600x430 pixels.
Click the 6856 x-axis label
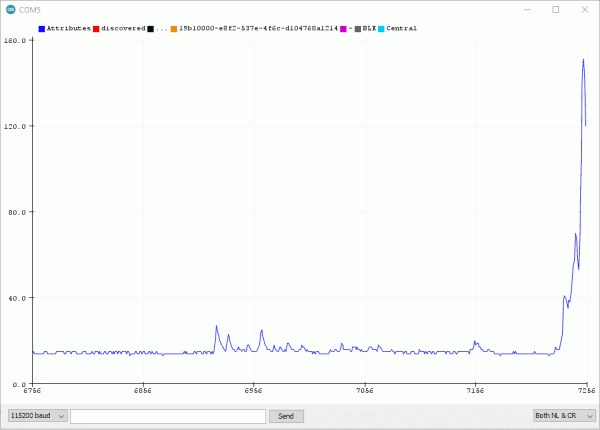[x=143, y=390]
